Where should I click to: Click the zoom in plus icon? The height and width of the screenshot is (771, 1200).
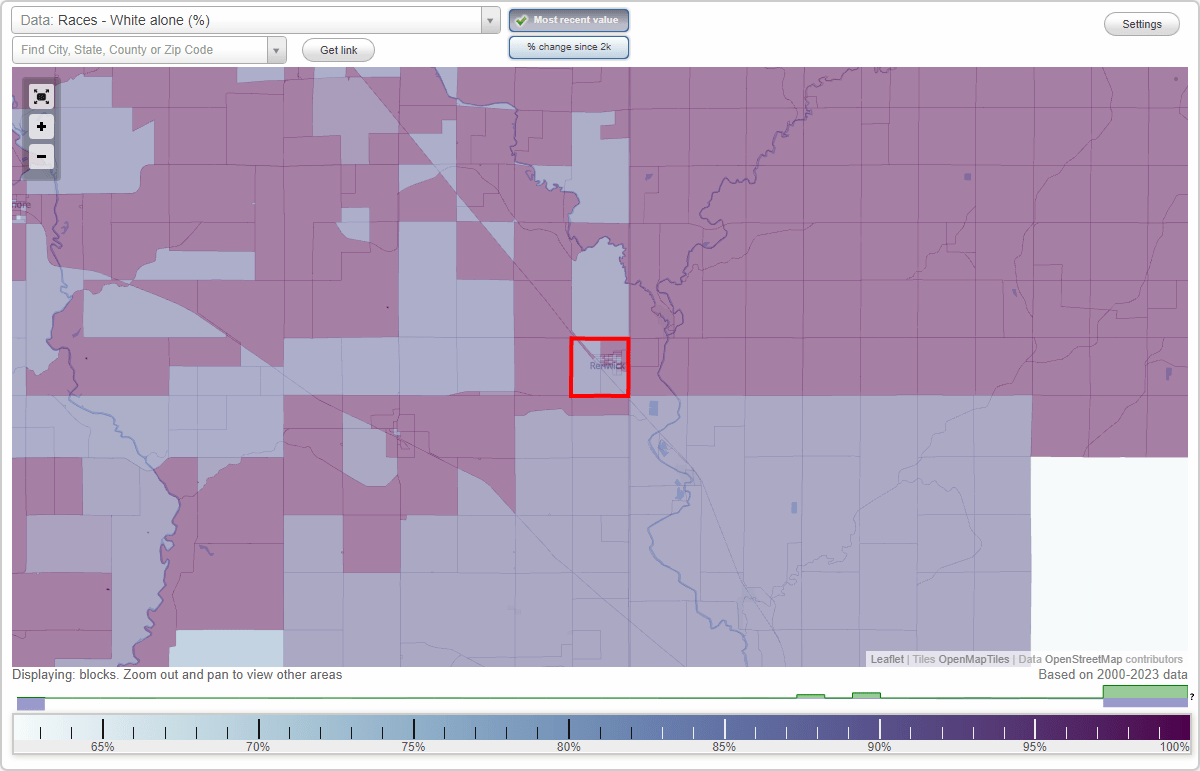(40, 126)
